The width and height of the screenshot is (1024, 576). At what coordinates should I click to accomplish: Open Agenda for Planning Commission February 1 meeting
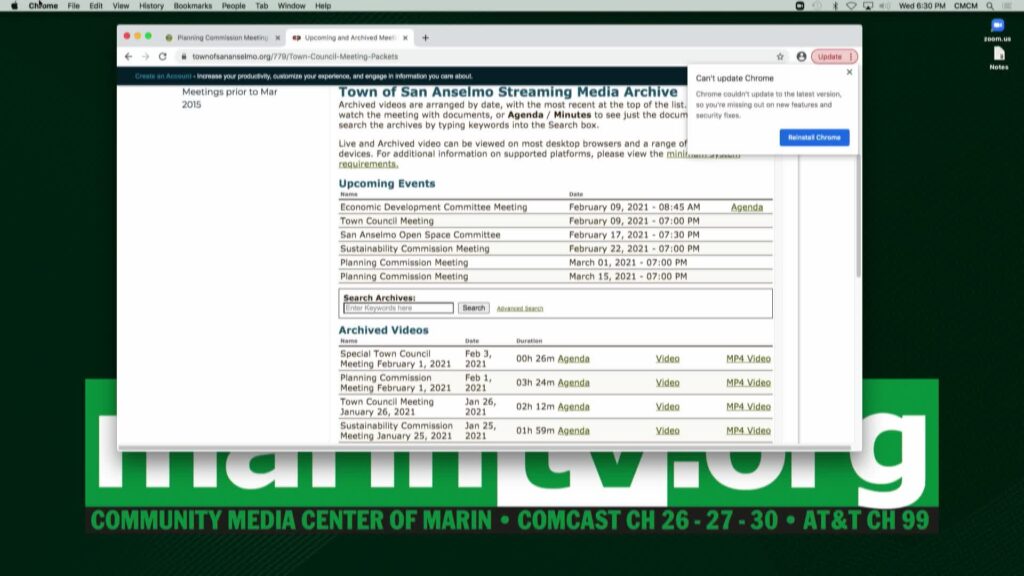click(573, 383)
